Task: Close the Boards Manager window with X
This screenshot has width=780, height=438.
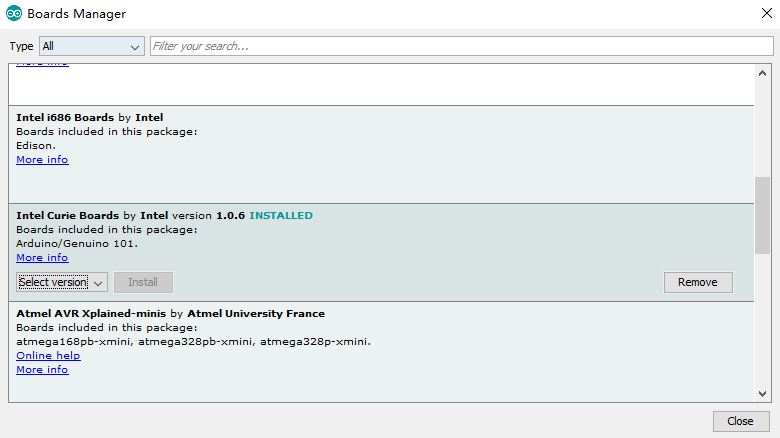Action: [x=767, y=13]
